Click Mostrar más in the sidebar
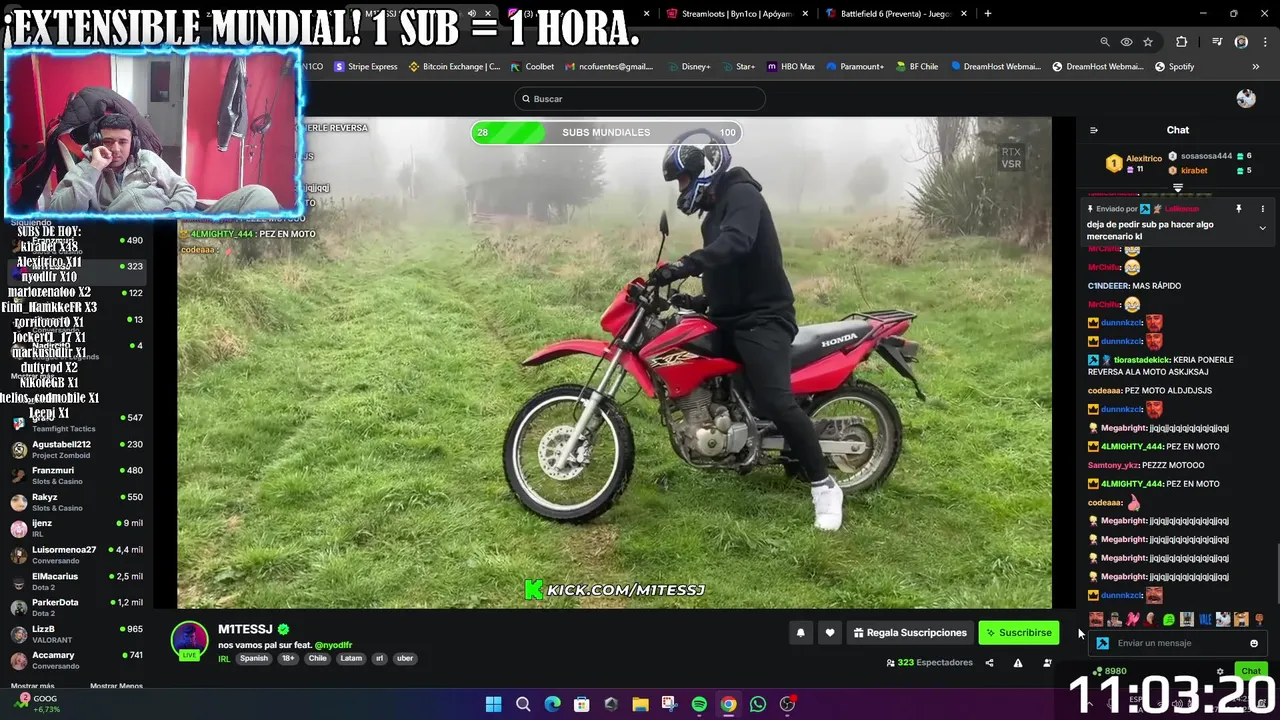Image resolution: width=1280 pixels, height=720 pixels. click(x=32, y=686)
